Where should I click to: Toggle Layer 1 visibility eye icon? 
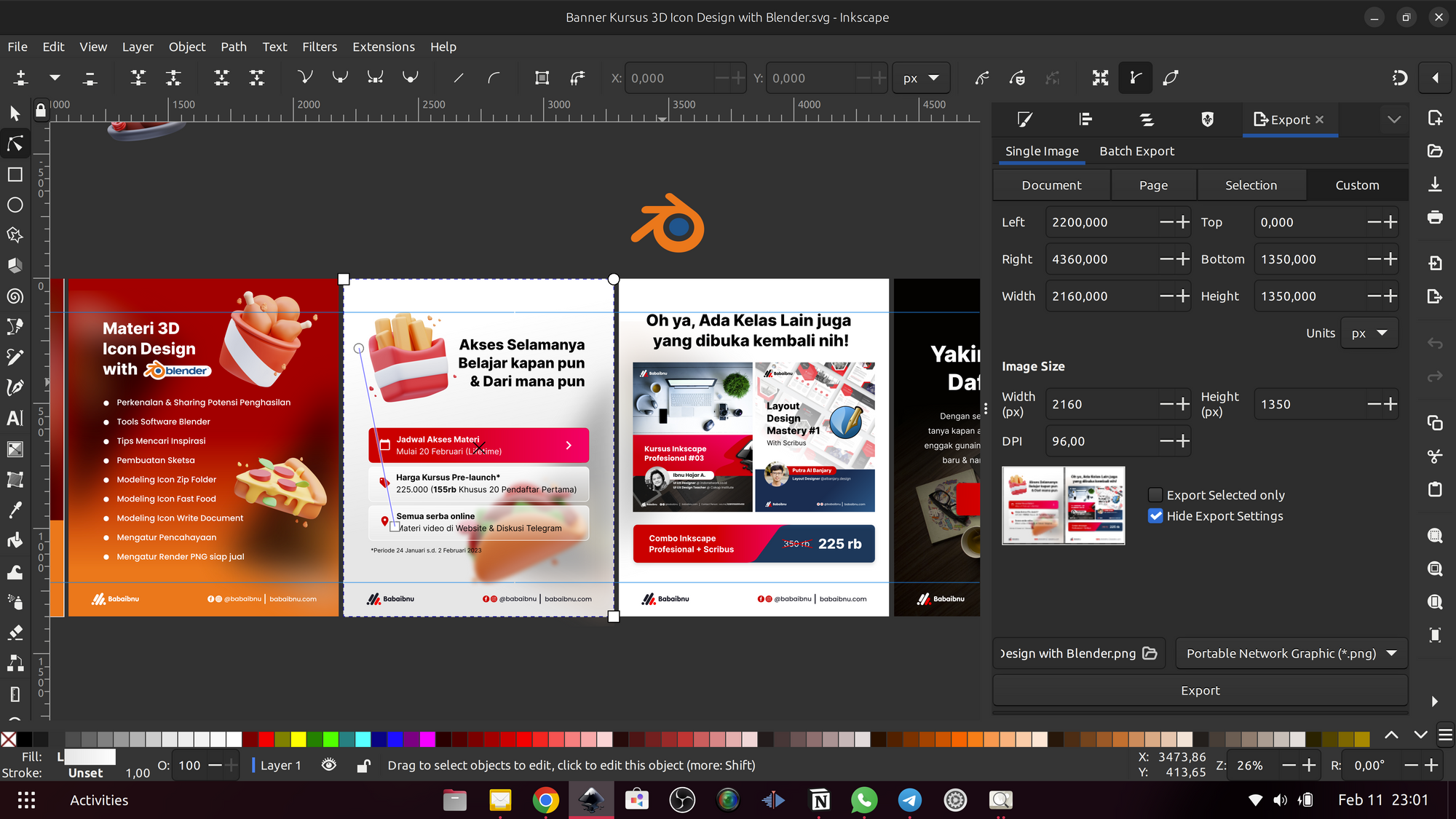click(x=329, y=765)
